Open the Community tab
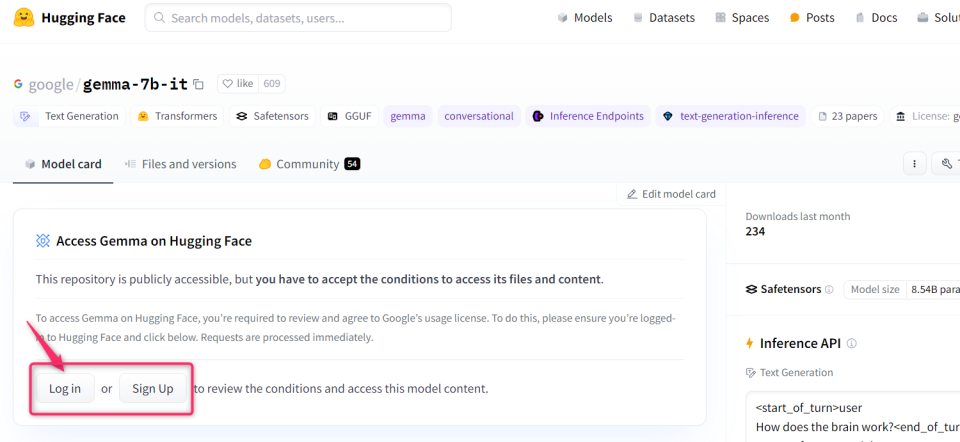This screenshot has height=442, width=960. pyautogui.click(x=308, y=164)
